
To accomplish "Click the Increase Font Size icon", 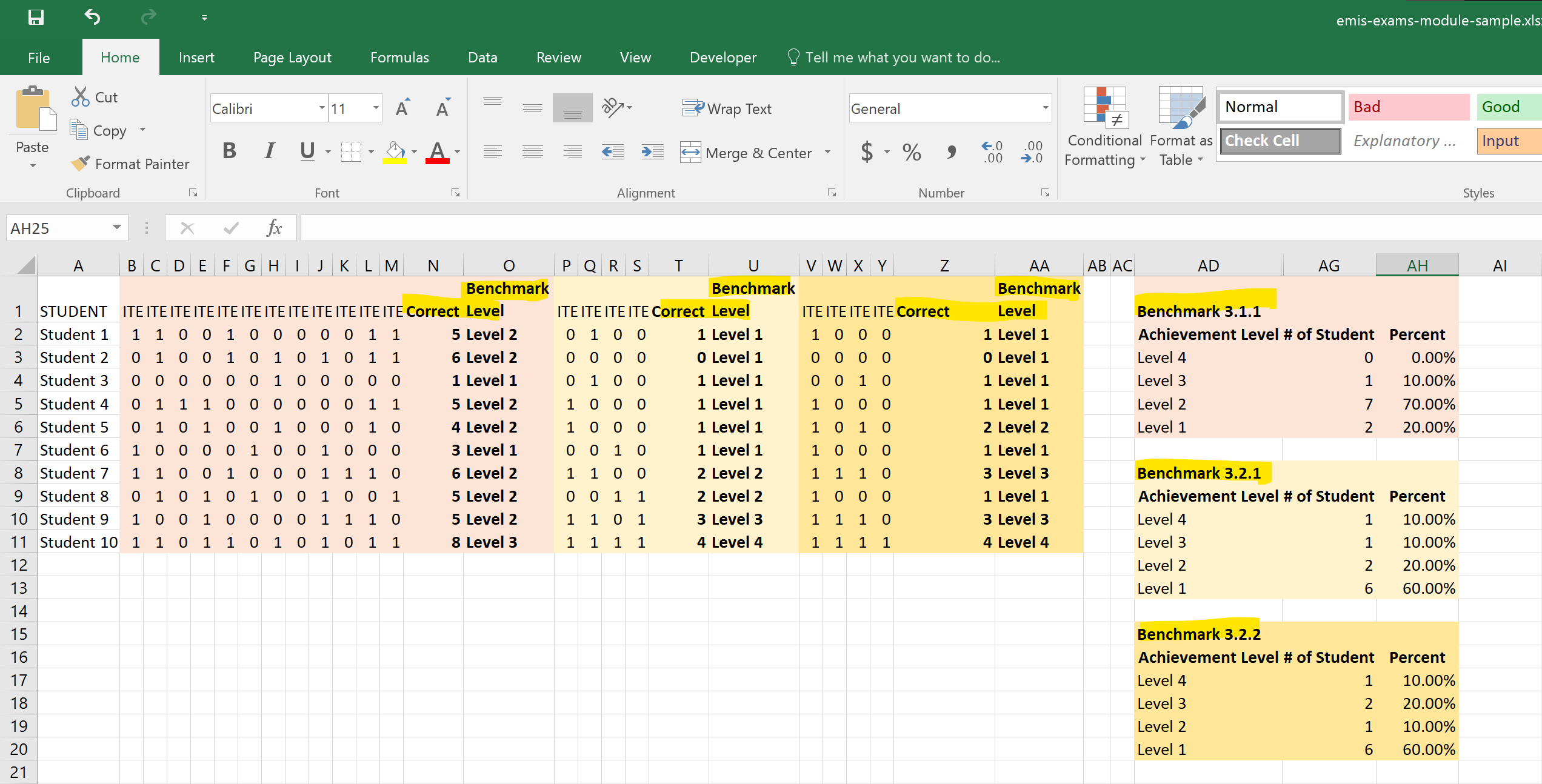I will coord(402,108).
